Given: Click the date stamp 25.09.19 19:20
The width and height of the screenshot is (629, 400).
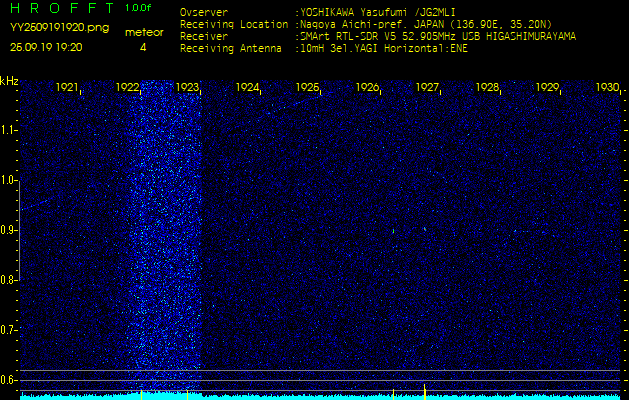Looking at the screenshot, I should tap(46, 47).
